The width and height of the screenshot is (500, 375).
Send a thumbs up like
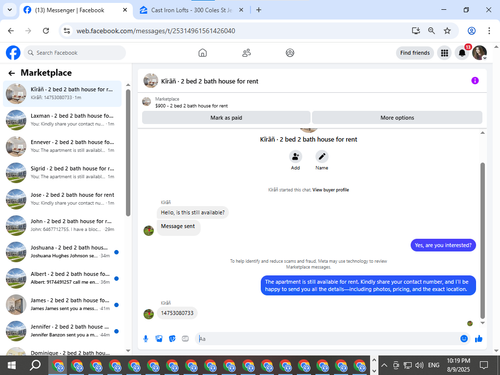tap(479, 339)
